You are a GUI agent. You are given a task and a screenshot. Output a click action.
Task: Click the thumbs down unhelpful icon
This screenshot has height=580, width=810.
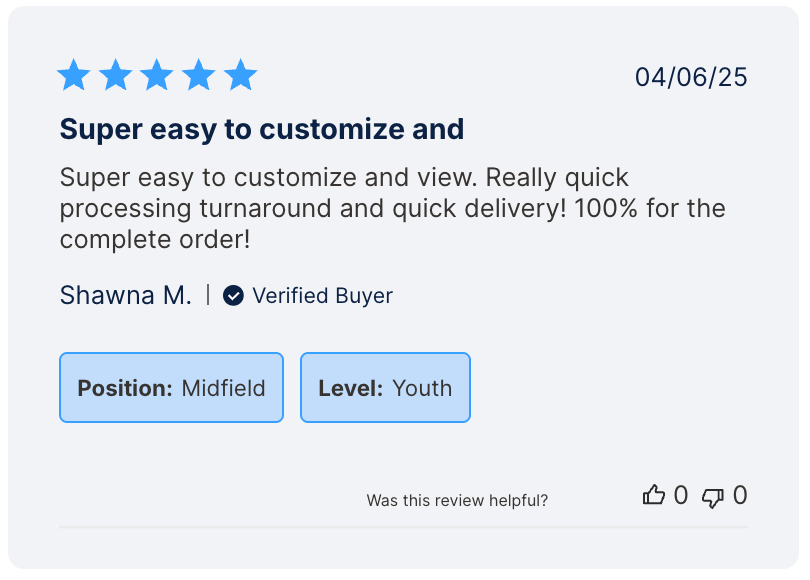[x=713, y=496]
